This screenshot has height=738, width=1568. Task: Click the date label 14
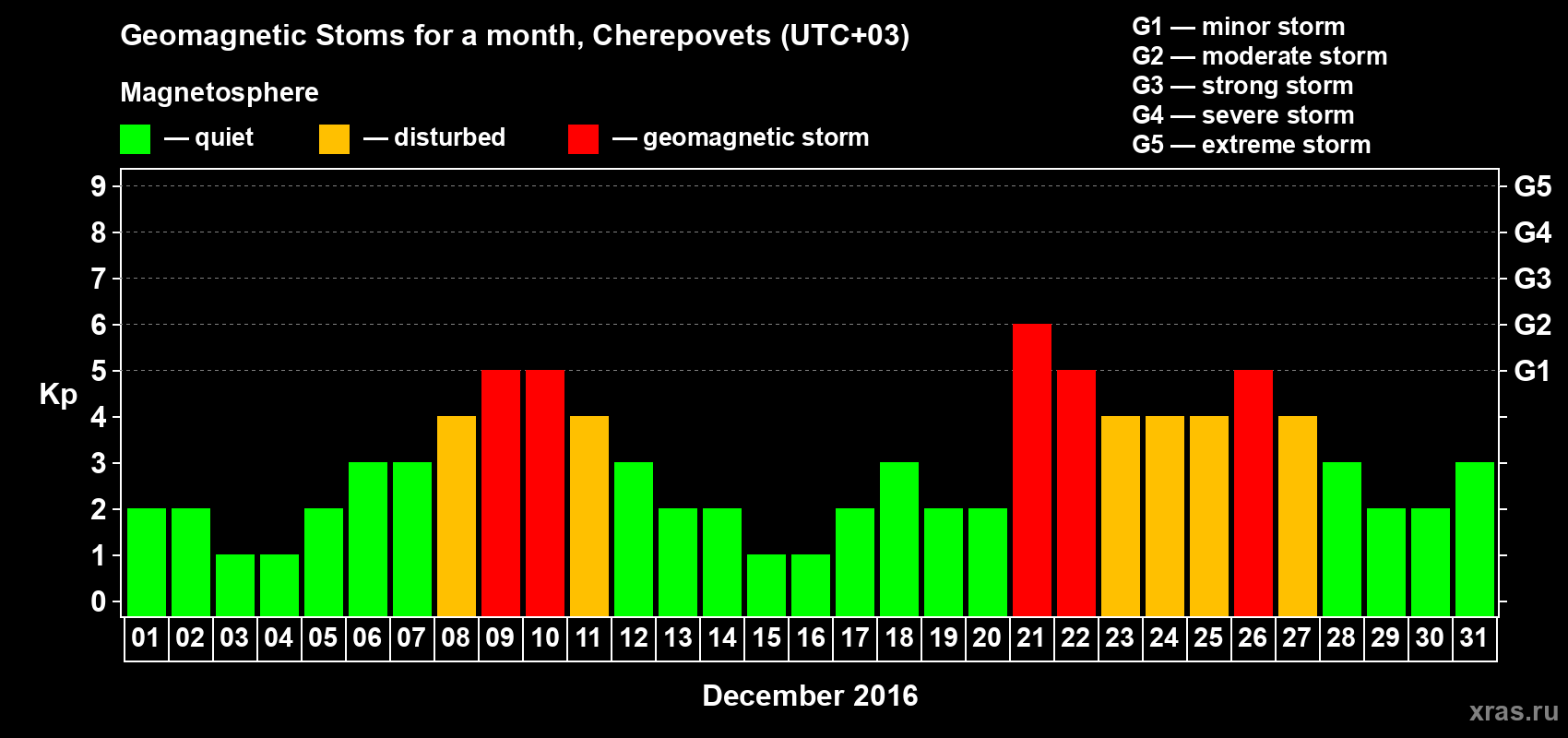tap(722, 638)
